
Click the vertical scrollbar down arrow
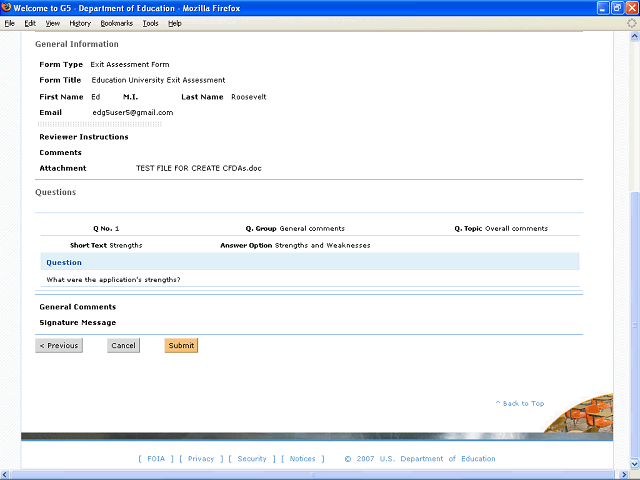634,464
